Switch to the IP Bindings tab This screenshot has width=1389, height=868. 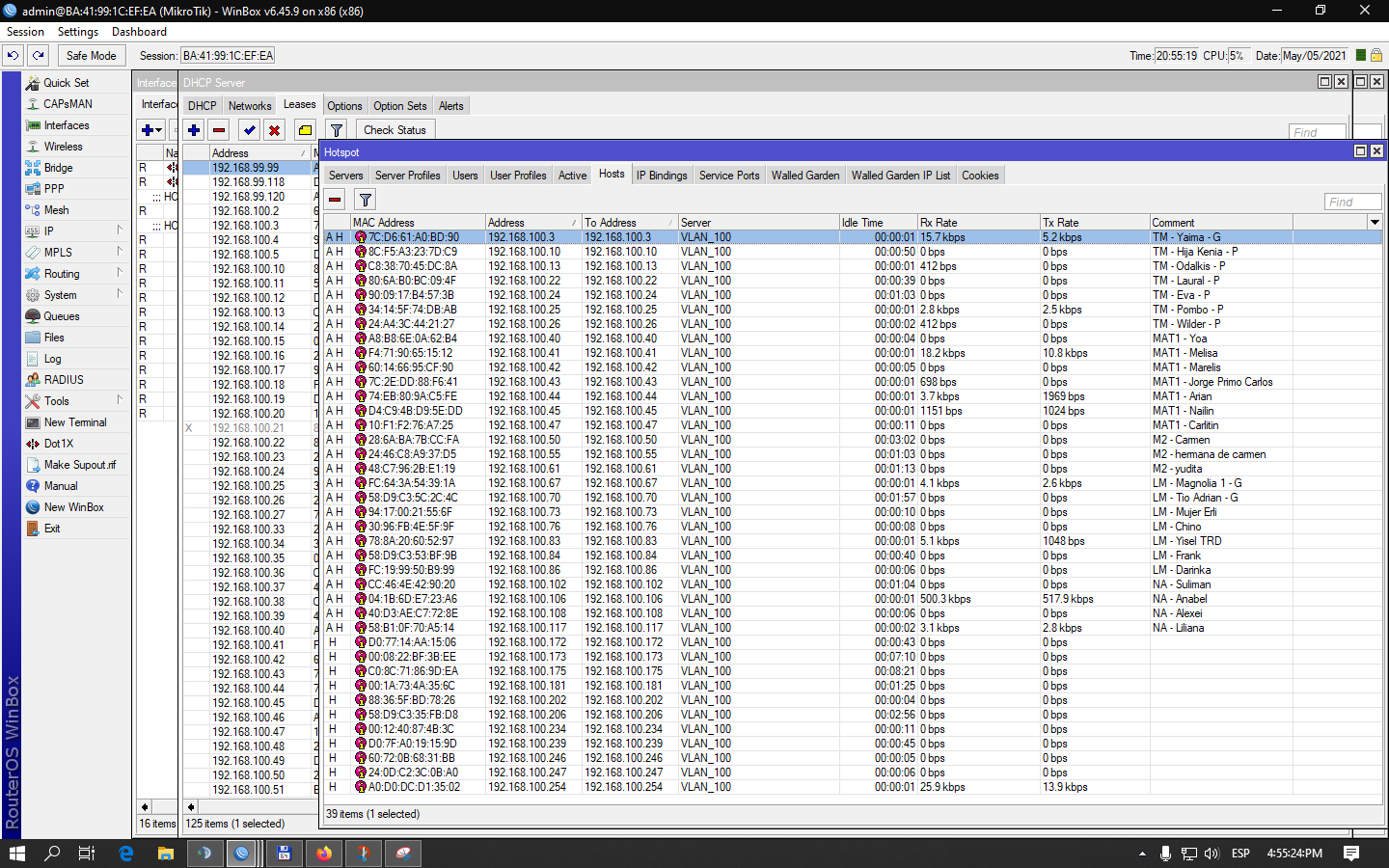[x=662, y=176]
